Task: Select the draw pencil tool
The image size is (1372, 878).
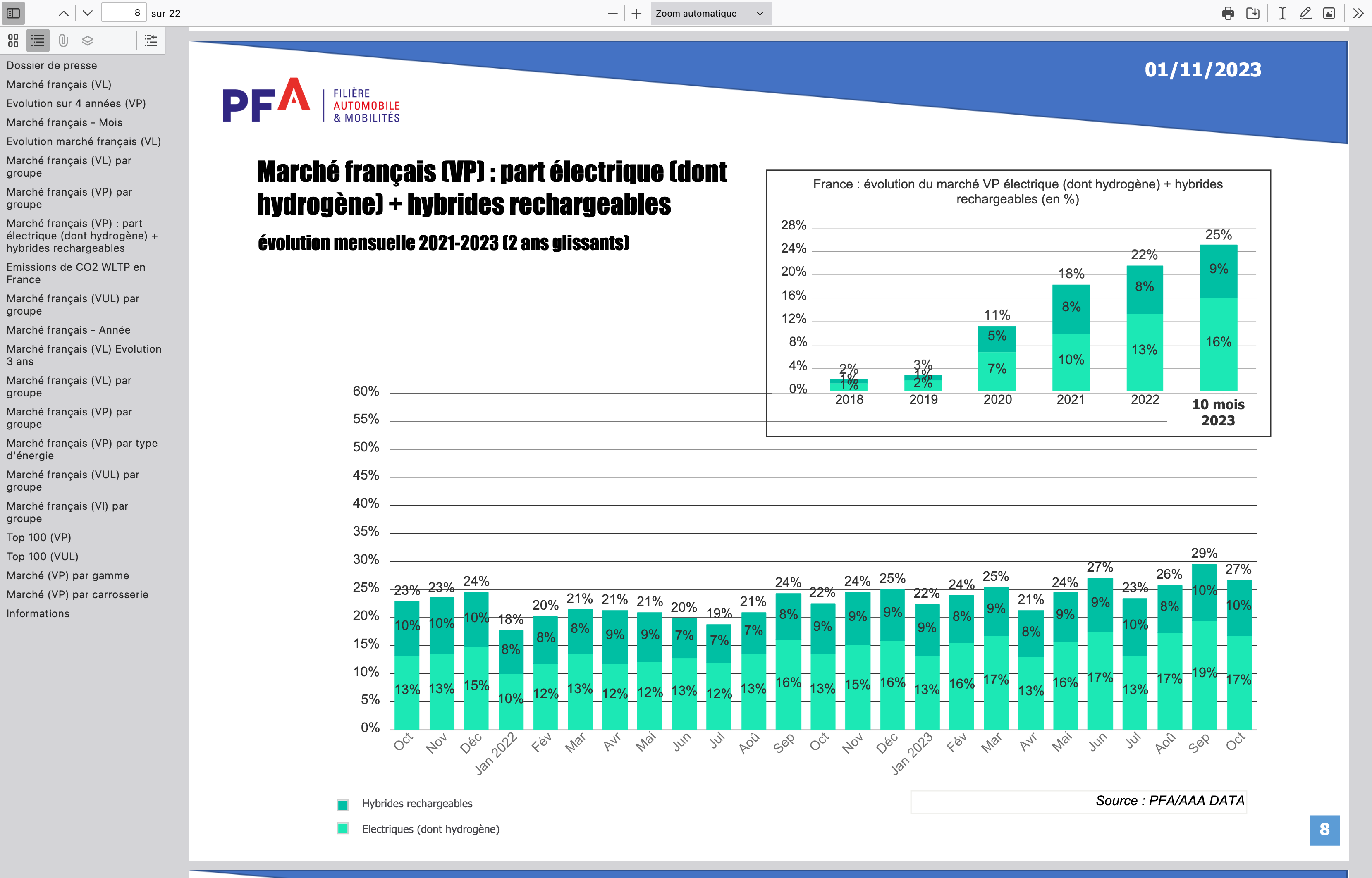Action: tap(1305, 13)
